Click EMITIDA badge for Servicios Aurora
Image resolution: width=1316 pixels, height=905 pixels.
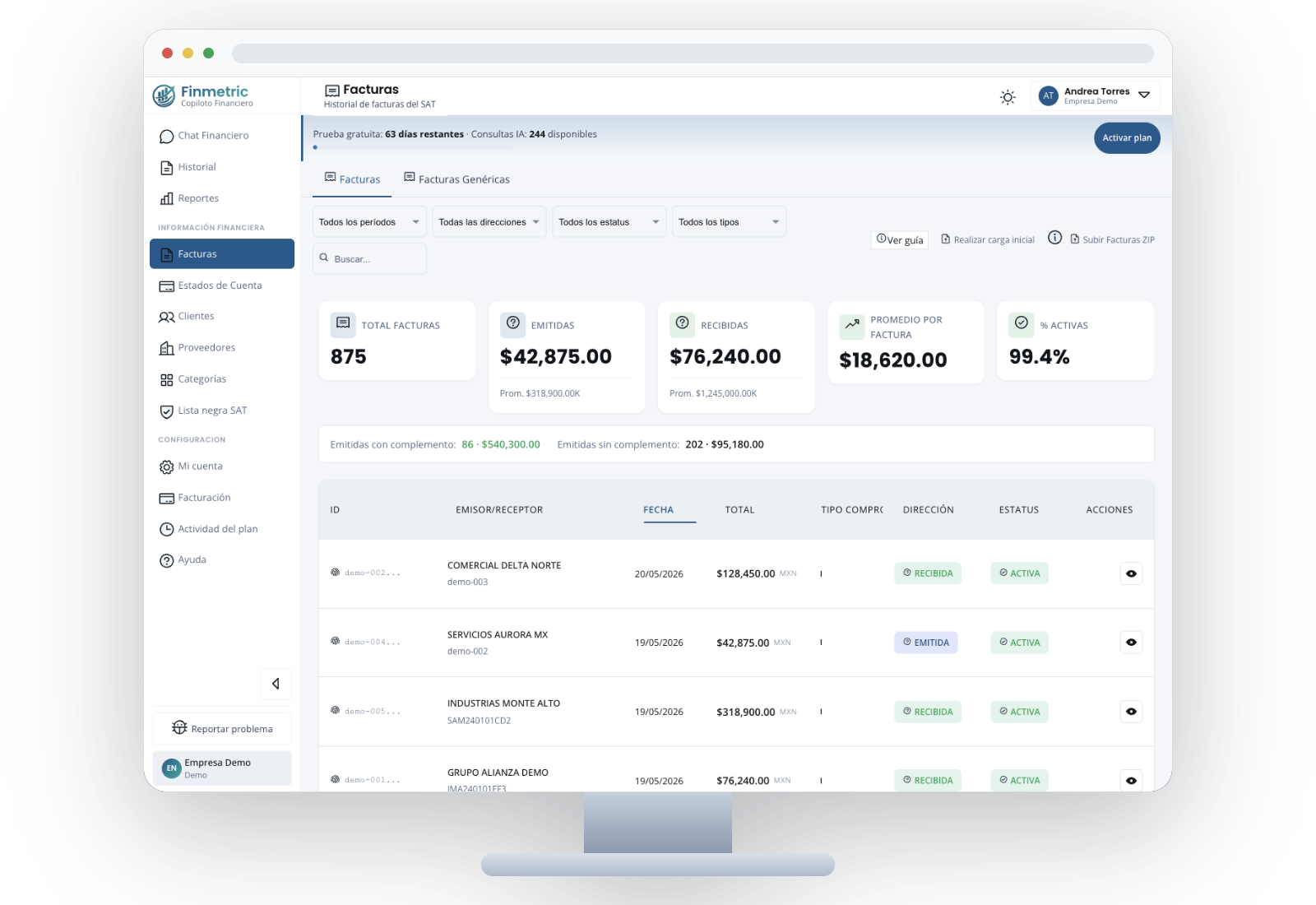click(926, 643)
